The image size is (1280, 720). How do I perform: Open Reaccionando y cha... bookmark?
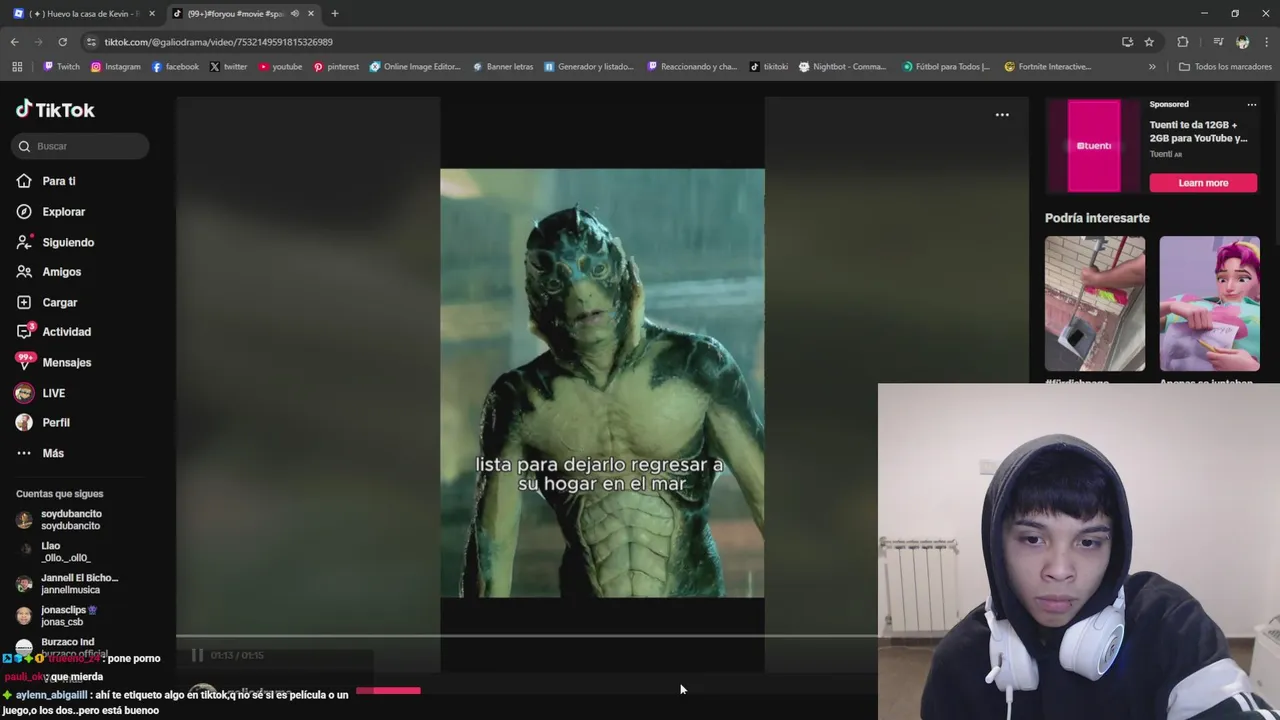pyautogui.click(x=692, y=67)
